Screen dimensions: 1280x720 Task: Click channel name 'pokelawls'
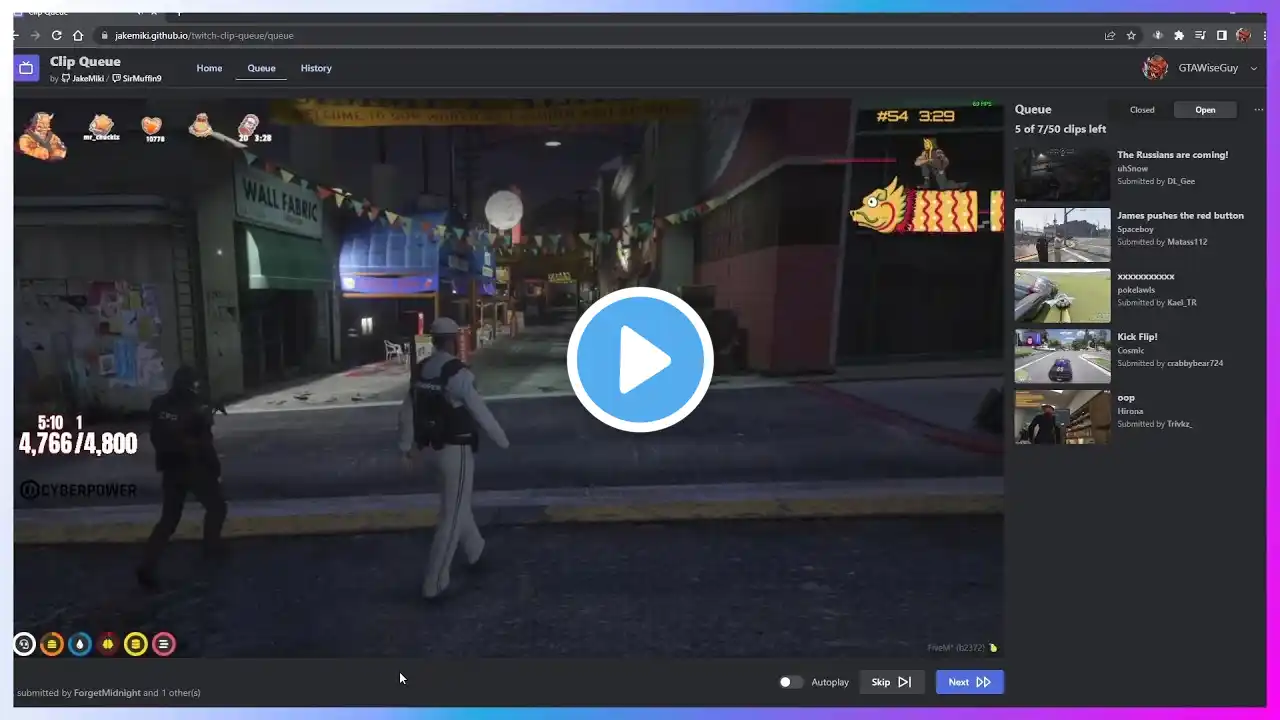pos(1136,290)
